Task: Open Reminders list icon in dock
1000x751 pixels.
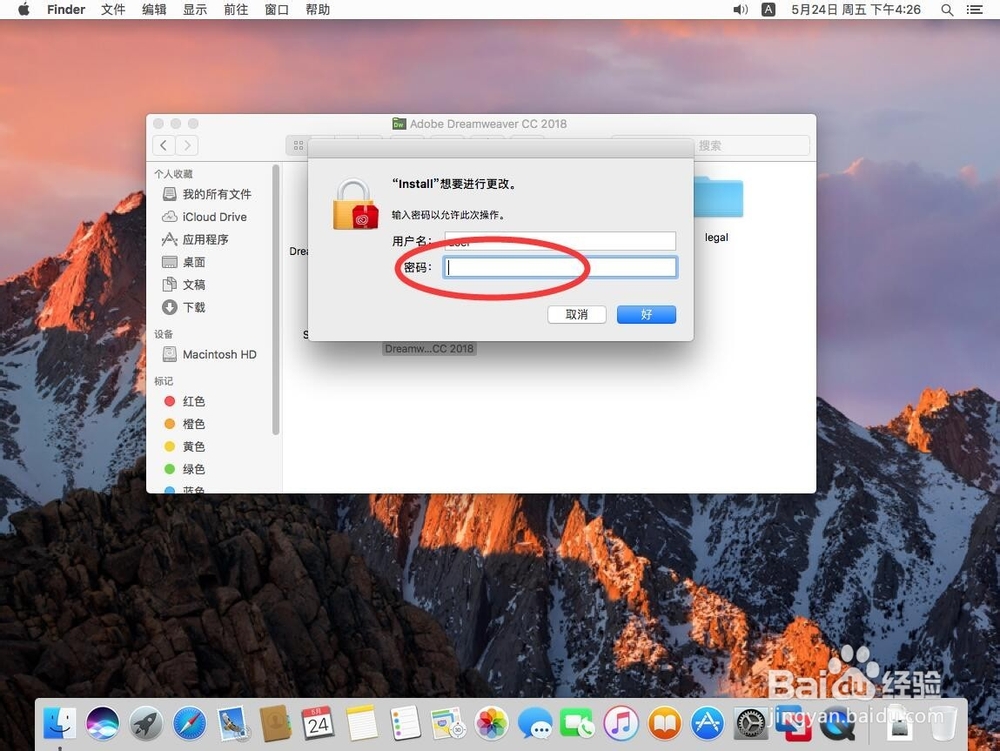Action: [405, 724]
